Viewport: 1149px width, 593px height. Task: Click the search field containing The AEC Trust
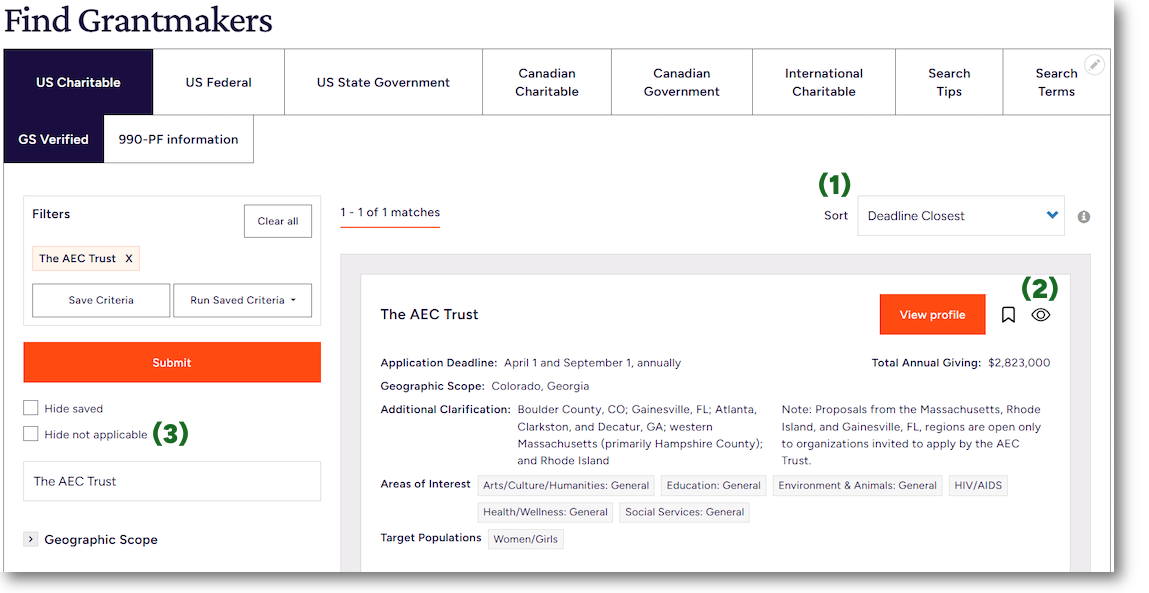(172, 481)
